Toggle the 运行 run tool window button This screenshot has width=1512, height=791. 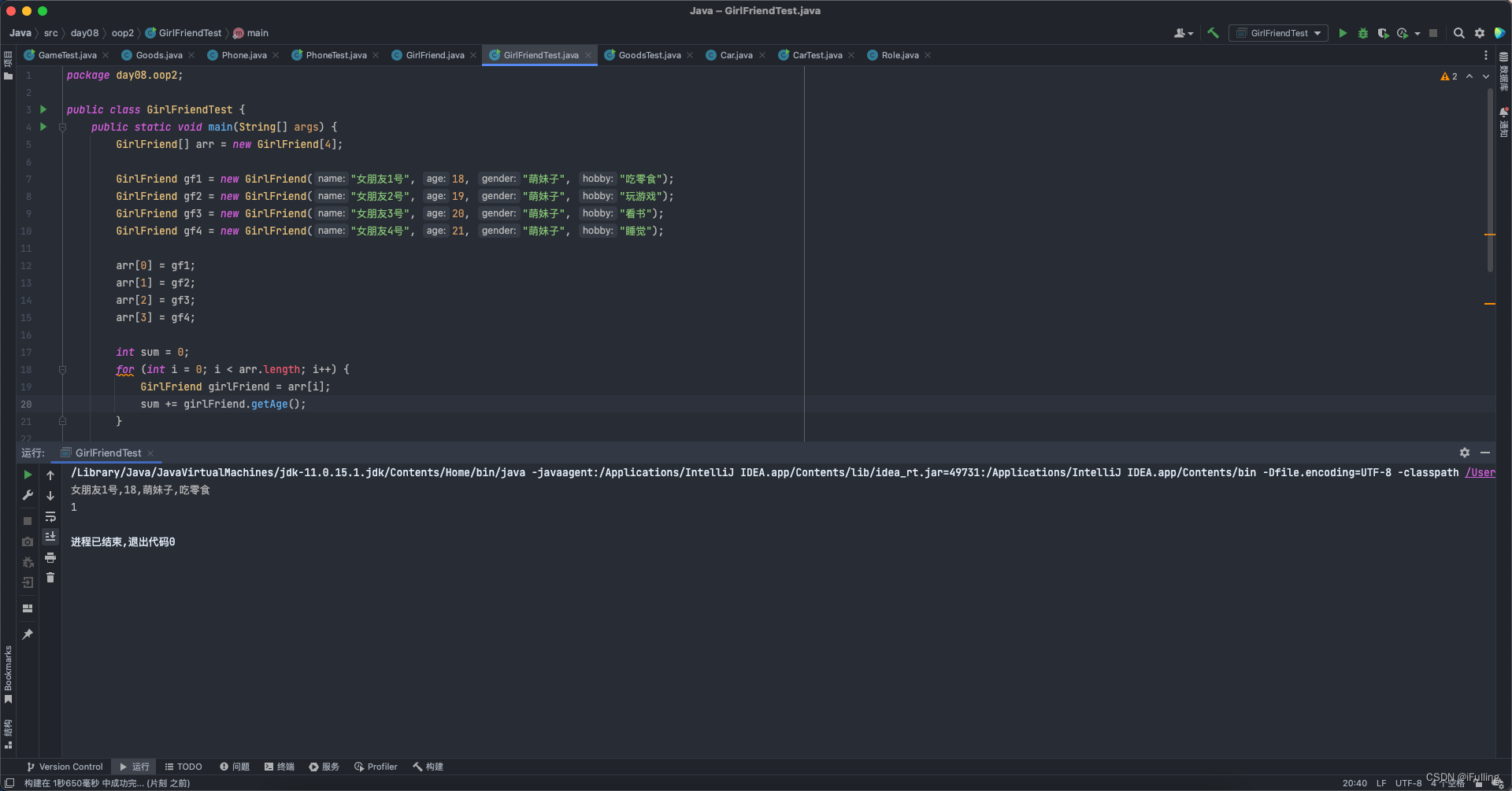pos(134,767)
